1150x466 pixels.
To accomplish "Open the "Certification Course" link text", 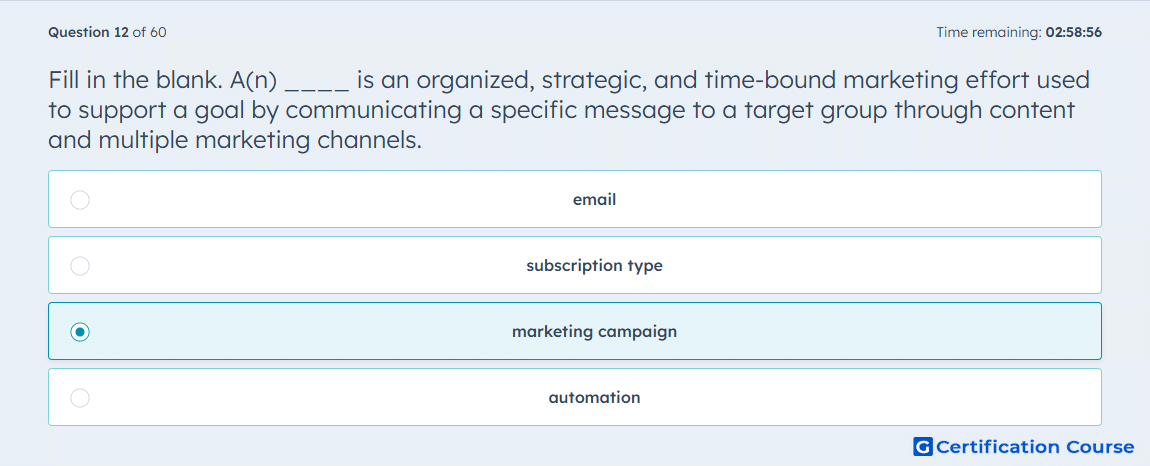I will (x=1035, y=446).
